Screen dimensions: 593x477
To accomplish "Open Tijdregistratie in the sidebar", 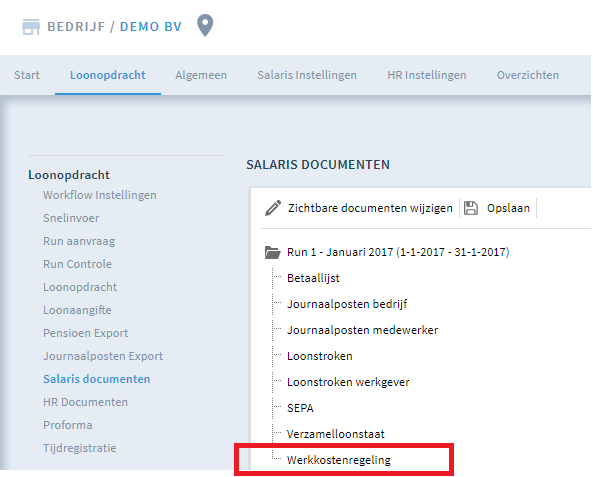I will tap(80, 448).
